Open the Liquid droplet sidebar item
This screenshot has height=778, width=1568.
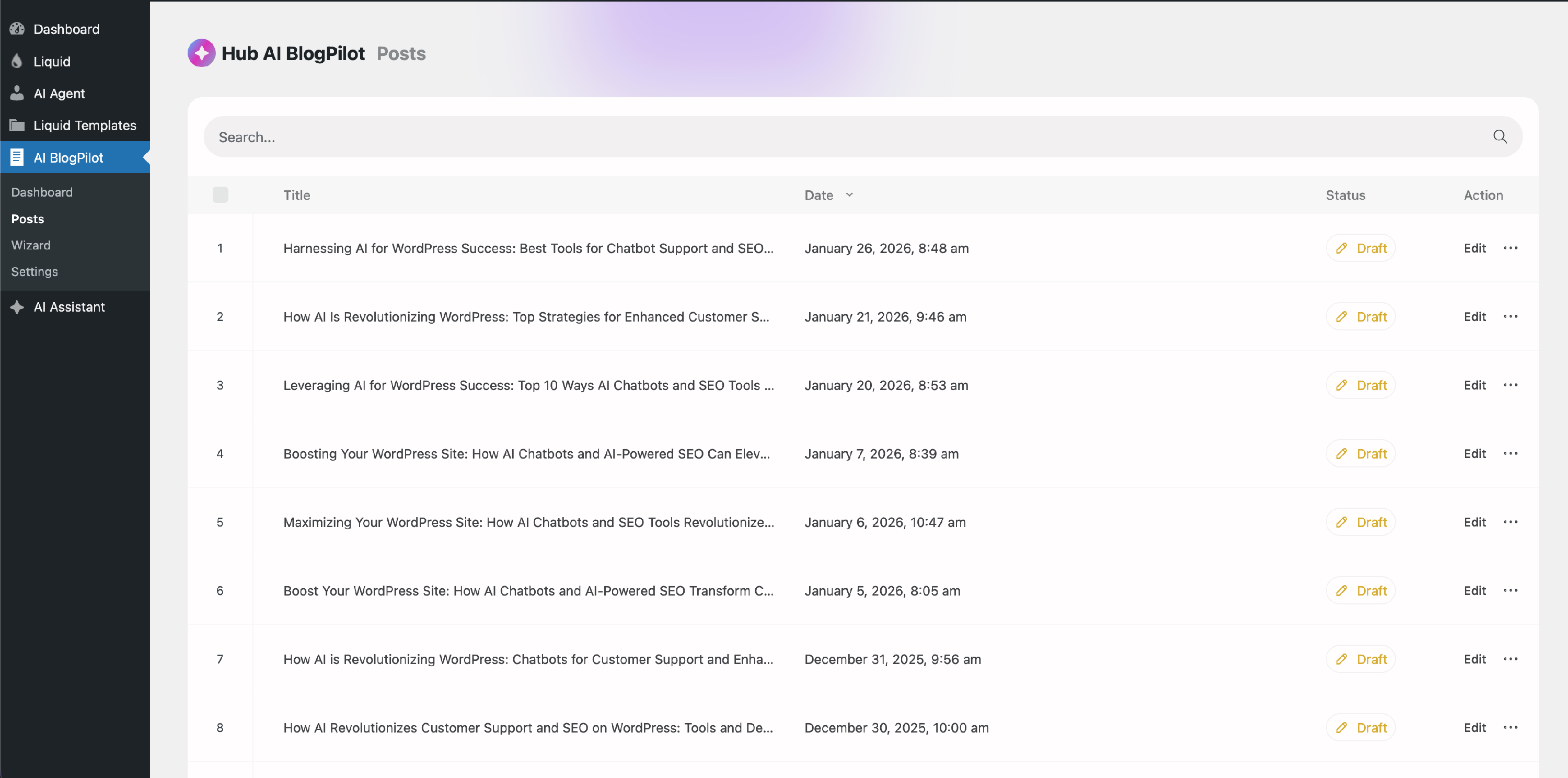[x=51, y=62]
